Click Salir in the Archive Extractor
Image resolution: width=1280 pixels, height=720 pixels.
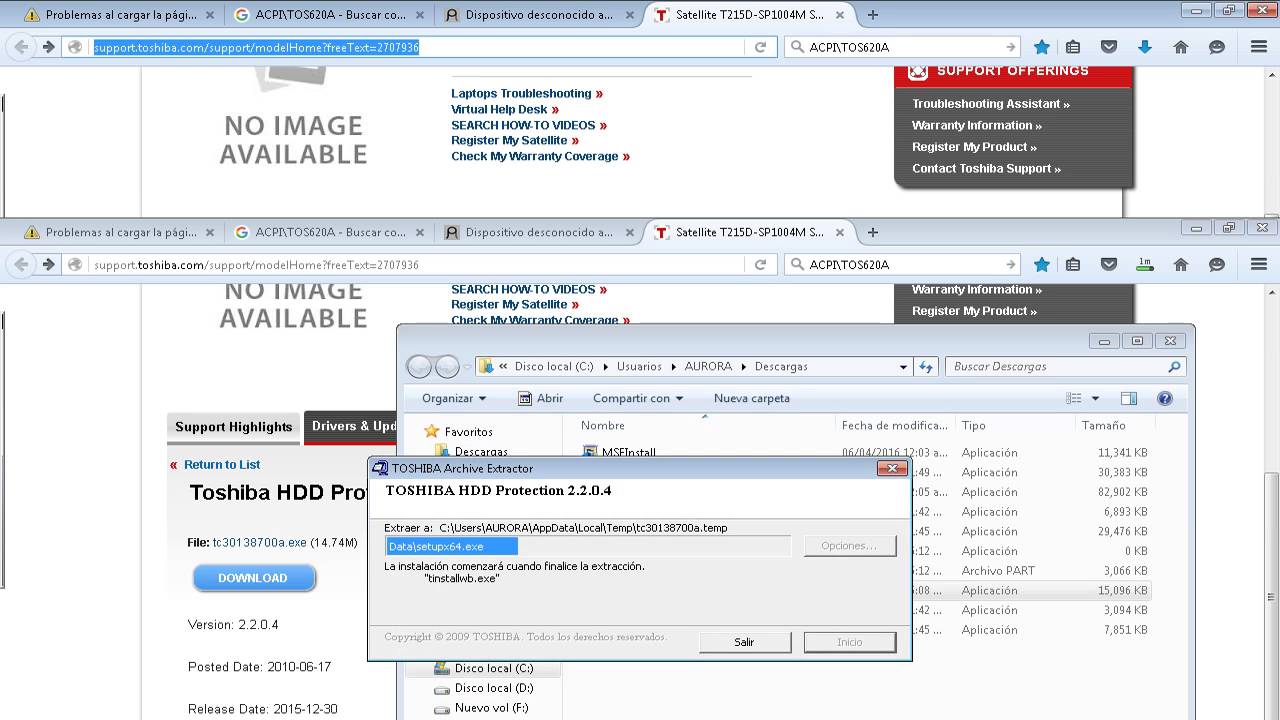pyautogui.click(x=745, y=642)
